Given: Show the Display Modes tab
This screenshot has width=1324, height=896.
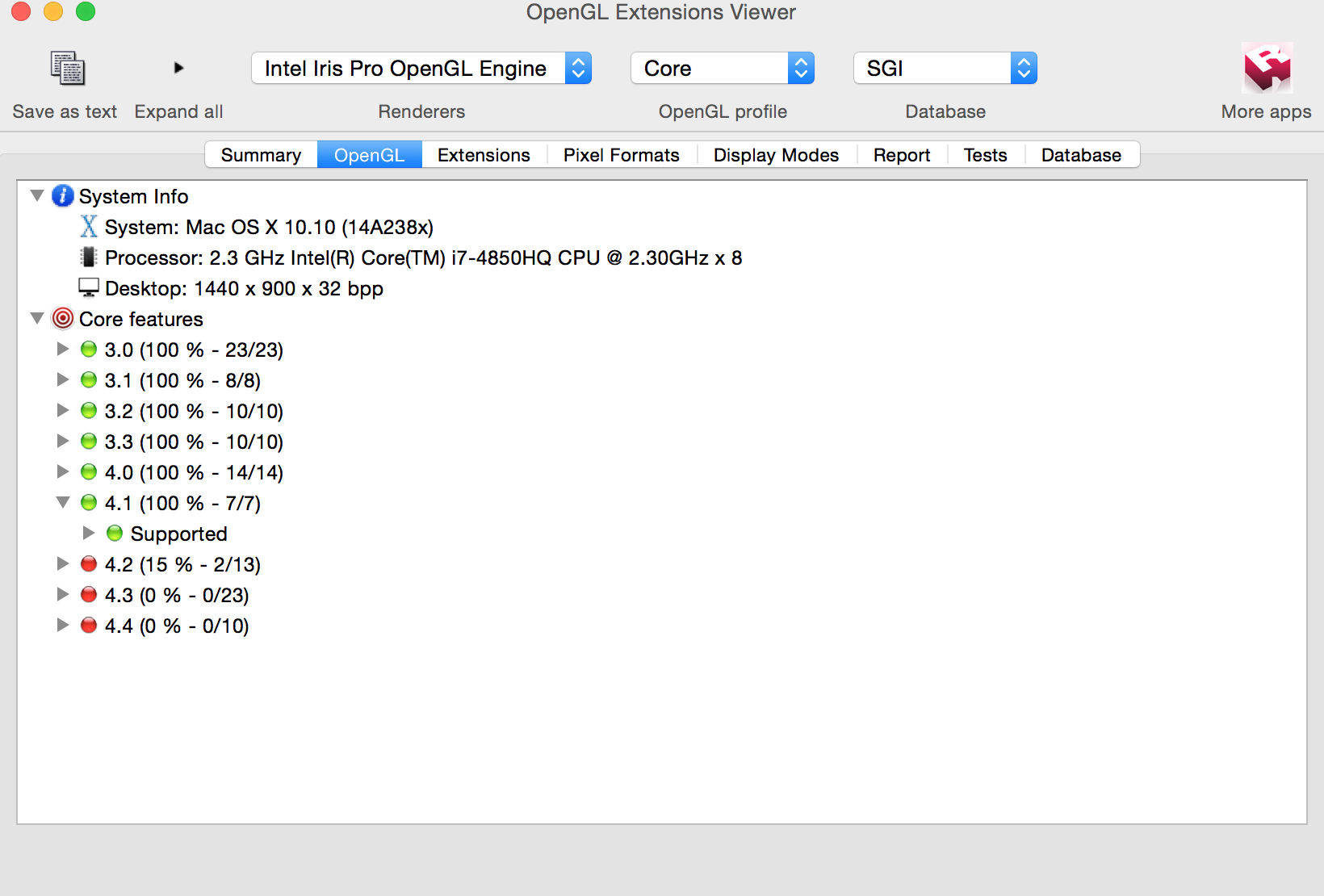Looking at the screenshot, I should 777,155.
